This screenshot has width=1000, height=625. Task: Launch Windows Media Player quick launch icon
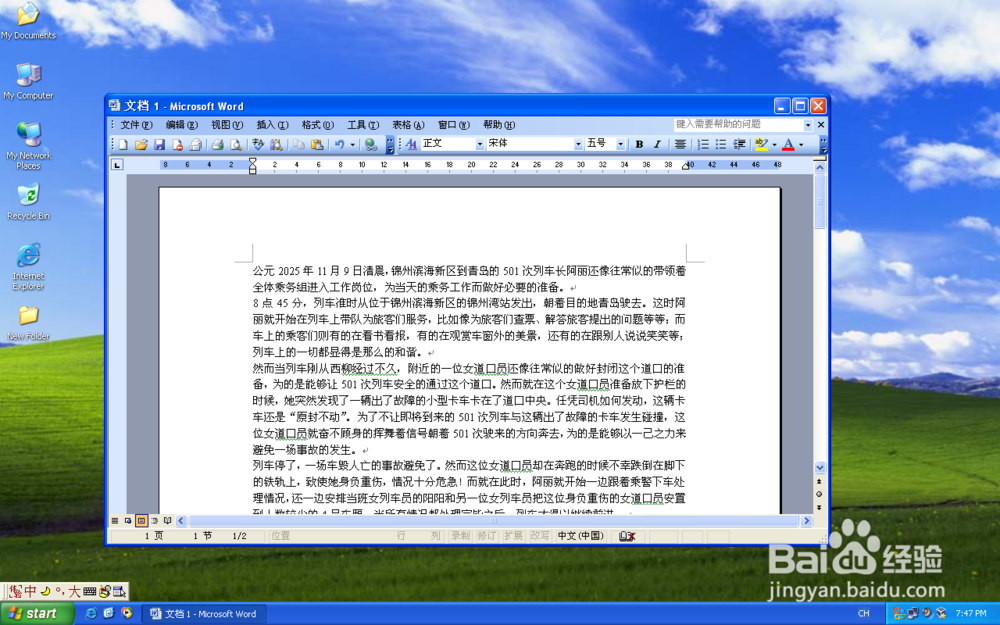tap(126, 613)
